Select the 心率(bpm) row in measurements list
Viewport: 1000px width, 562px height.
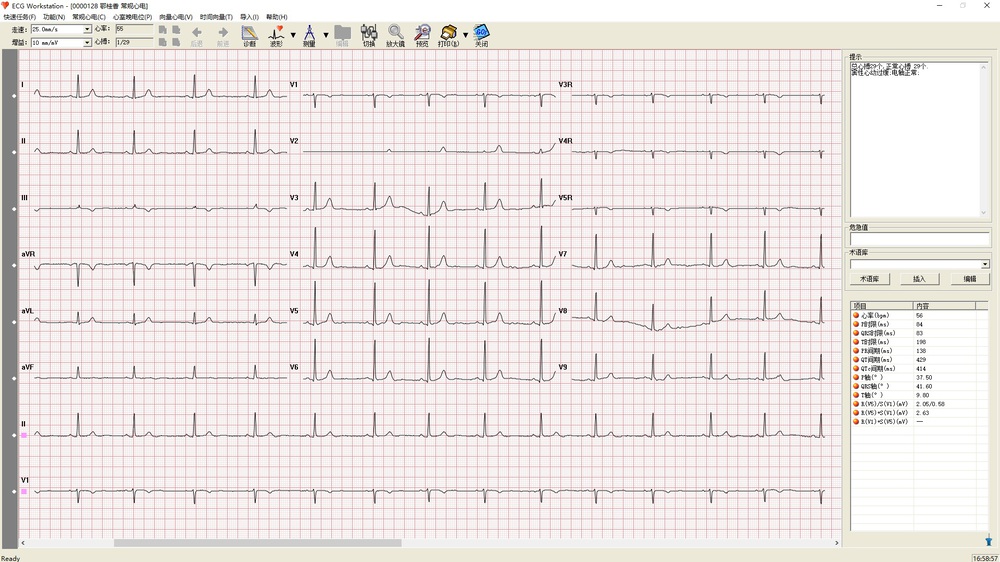coord(880,315)
